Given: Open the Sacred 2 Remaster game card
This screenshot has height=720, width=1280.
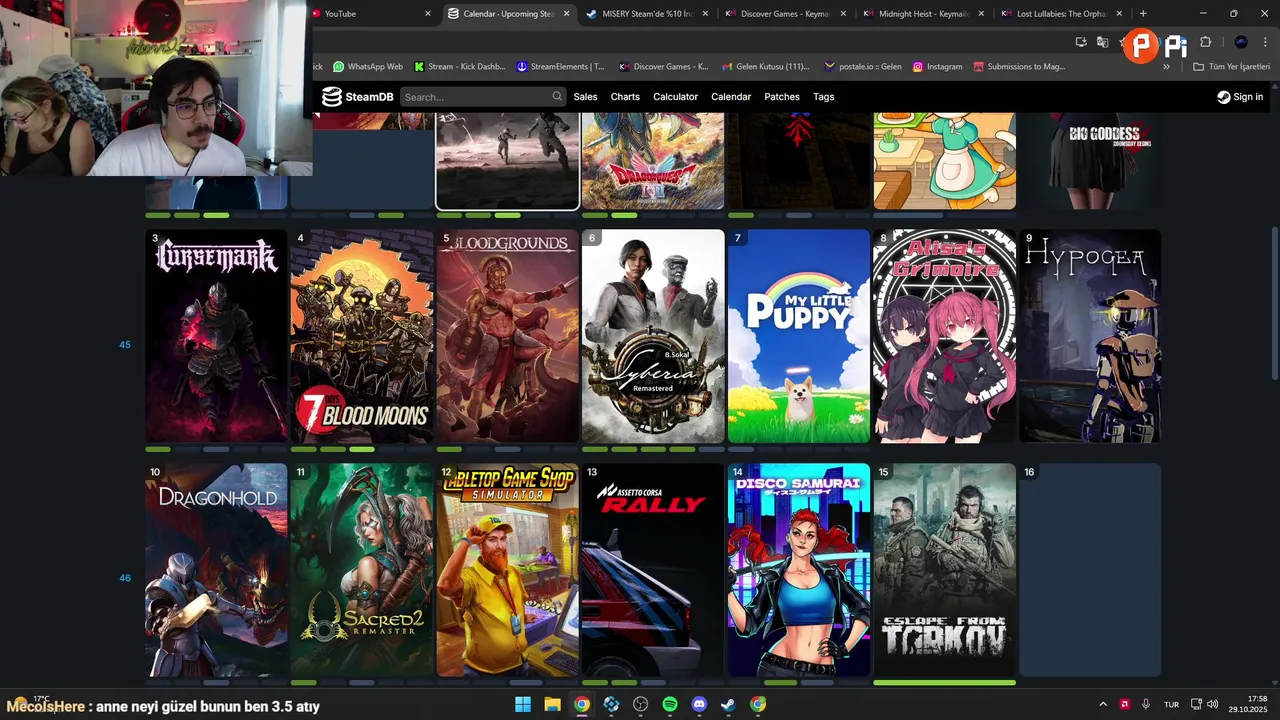Looking at the screenshot, I should 362,570.
